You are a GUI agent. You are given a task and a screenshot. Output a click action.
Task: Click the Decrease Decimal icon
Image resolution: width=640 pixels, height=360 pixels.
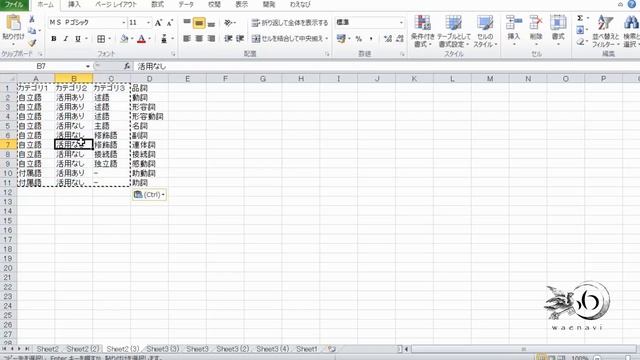pyautogui.click(x=400, y=39)
